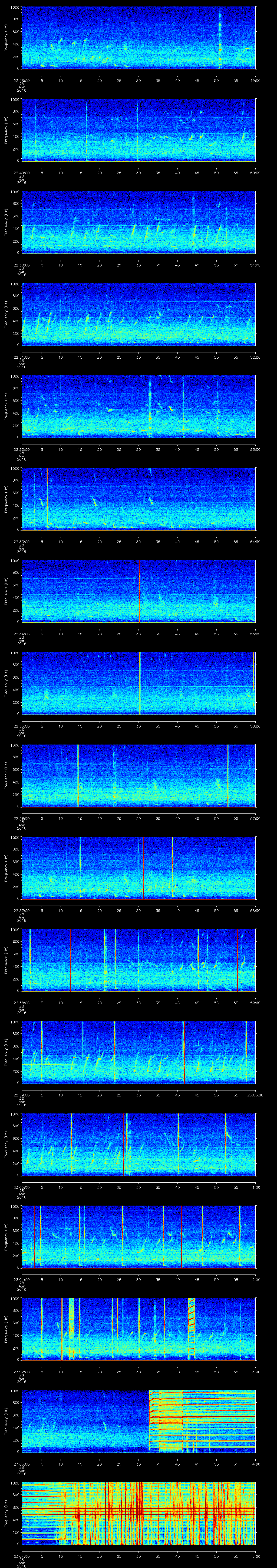Select the spectrogram panel starting at 22:53:00
Screen dimensions: 277x1568
click(x=139, y=499)
